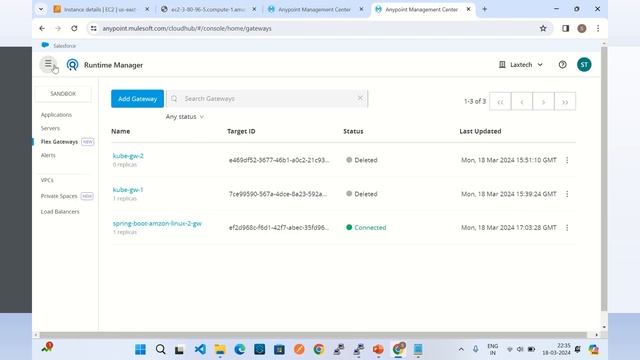640x360 pixels.
Task: Open PowerPoint from the taskbar
Action: (378, 349)
